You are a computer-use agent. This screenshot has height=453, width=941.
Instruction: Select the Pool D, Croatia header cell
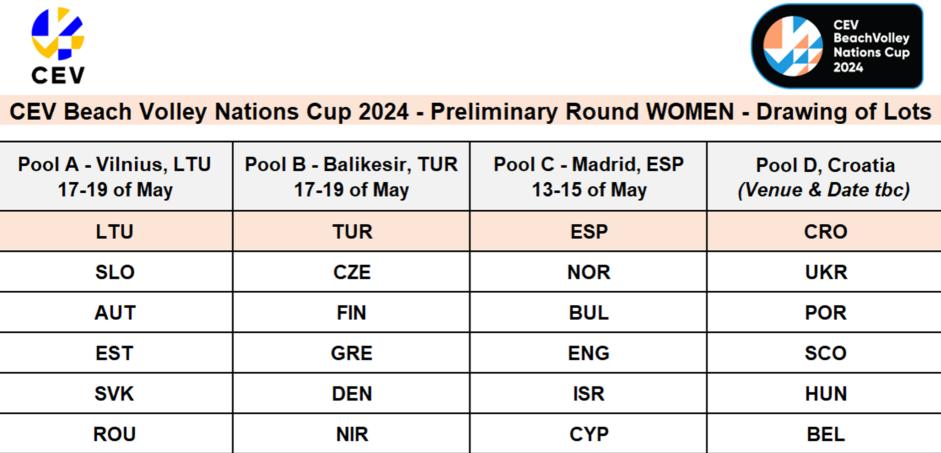[x=825, y=177]
